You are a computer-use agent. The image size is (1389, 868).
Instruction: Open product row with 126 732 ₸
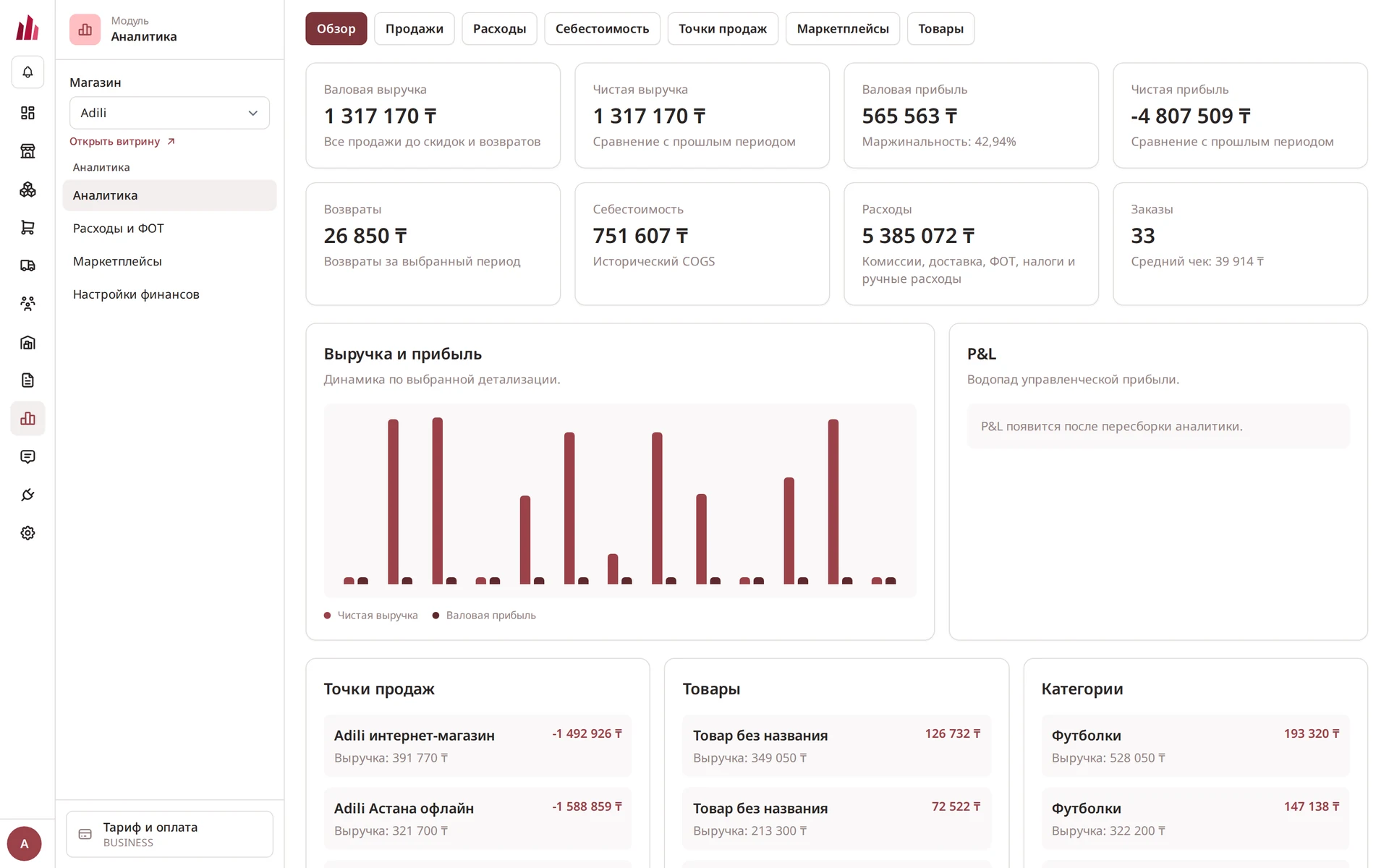pyautogui.click(x=836, y=746)
